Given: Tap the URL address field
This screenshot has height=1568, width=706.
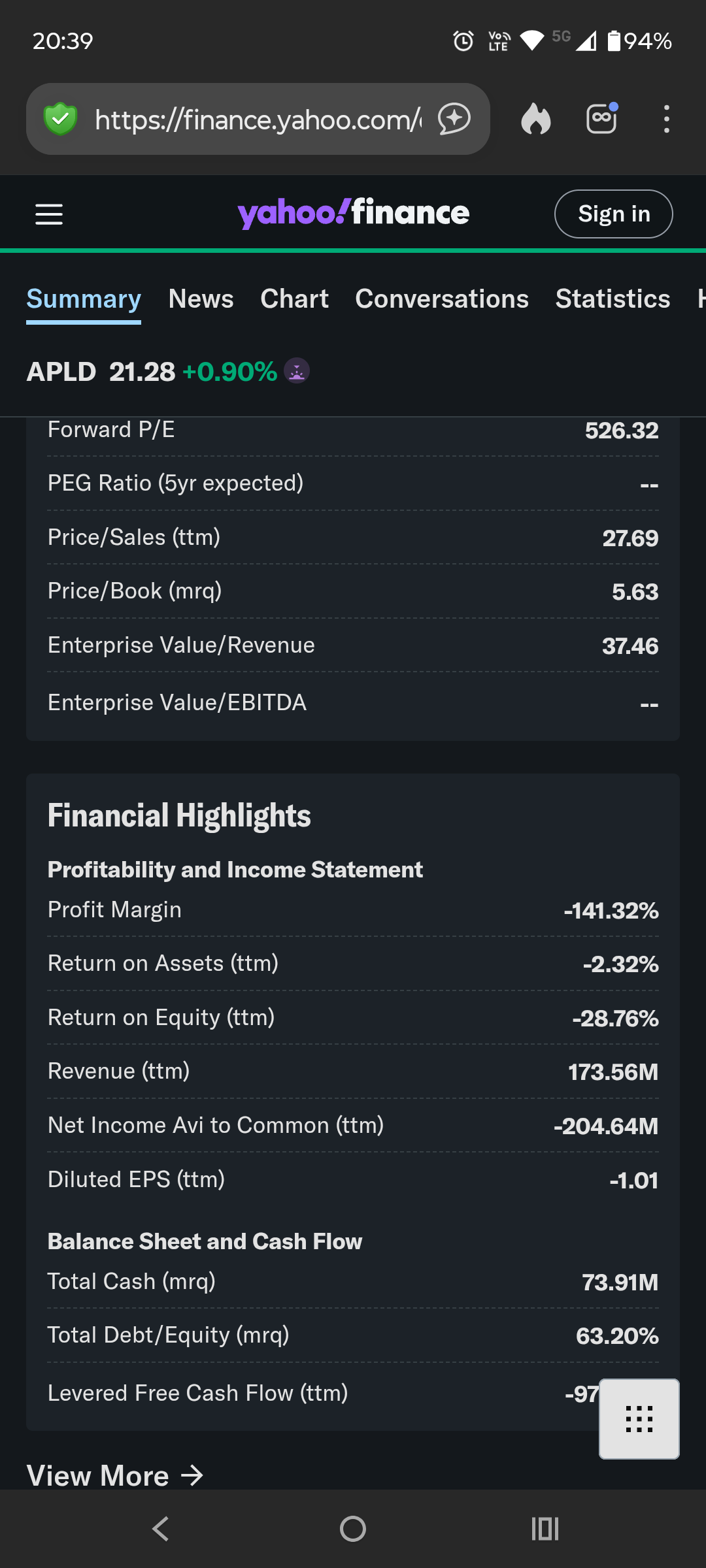Looking at the screenshot, I should (258, 119).
